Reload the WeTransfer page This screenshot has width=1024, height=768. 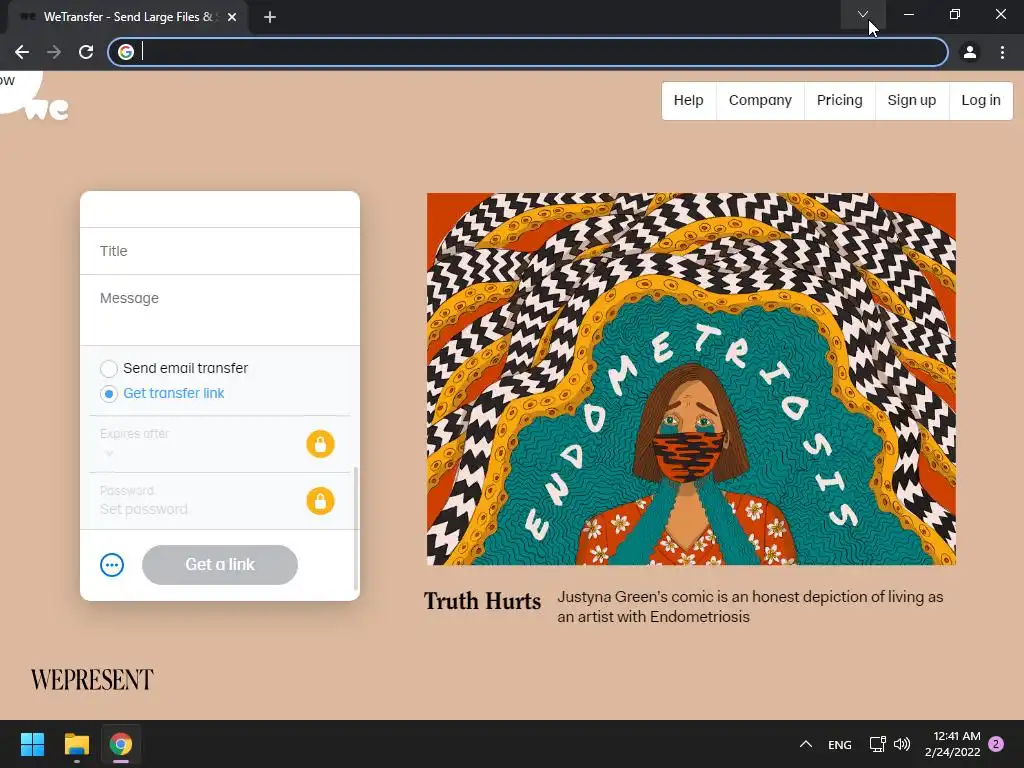(86, 52)
